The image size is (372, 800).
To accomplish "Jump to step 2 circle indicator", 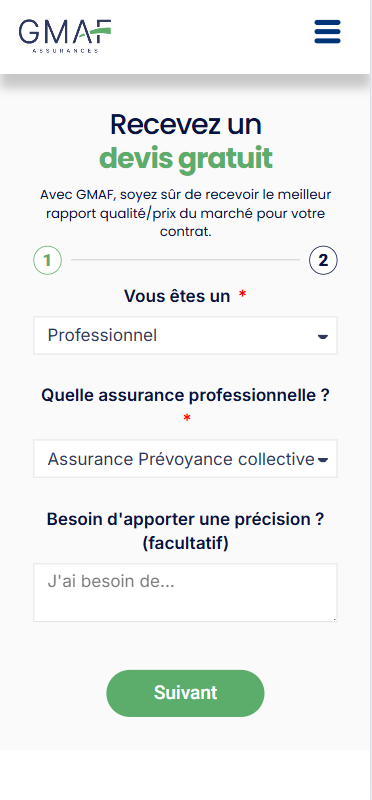I will pos(323,260).
